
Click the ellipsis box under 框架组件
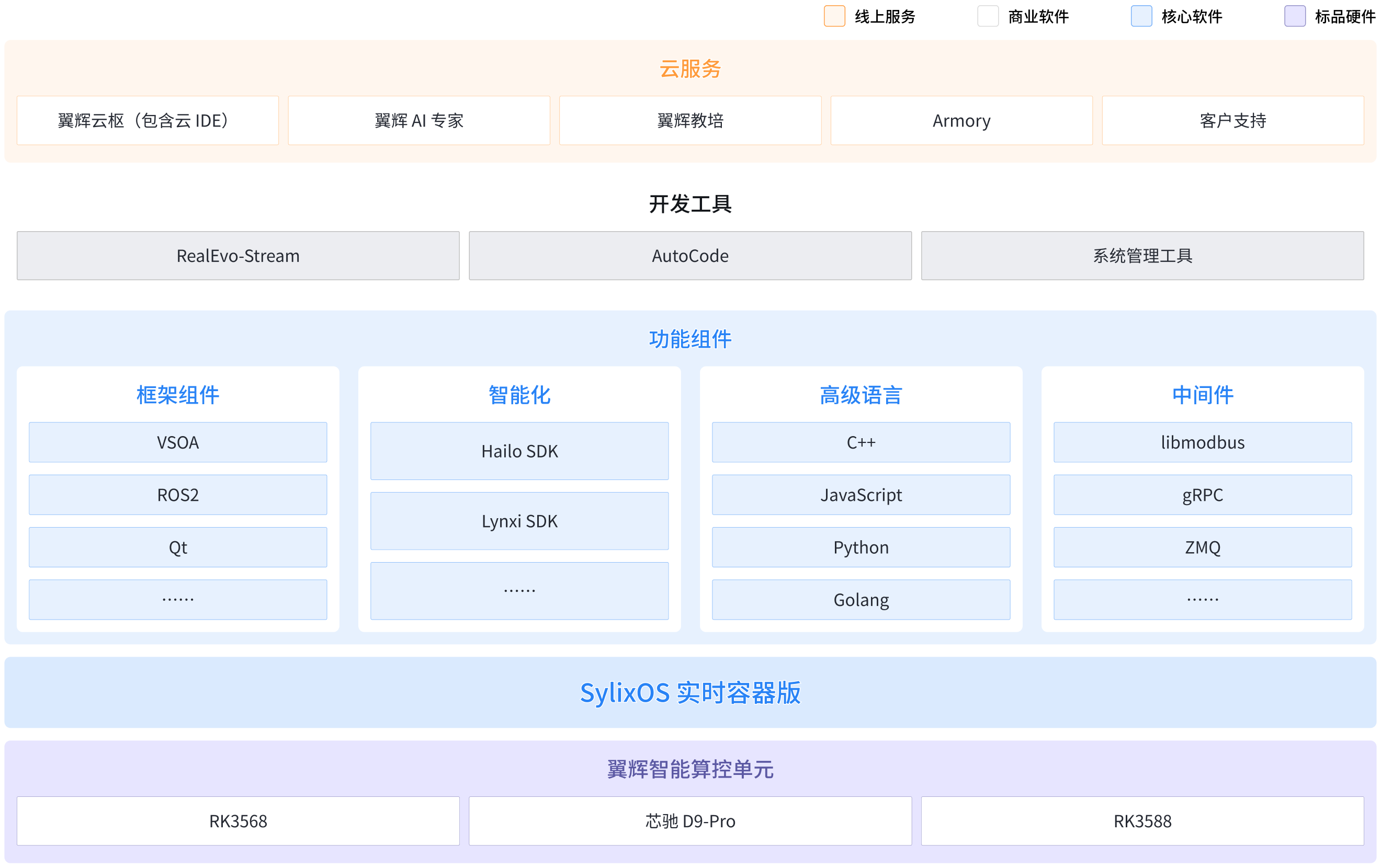pos(178,600)
